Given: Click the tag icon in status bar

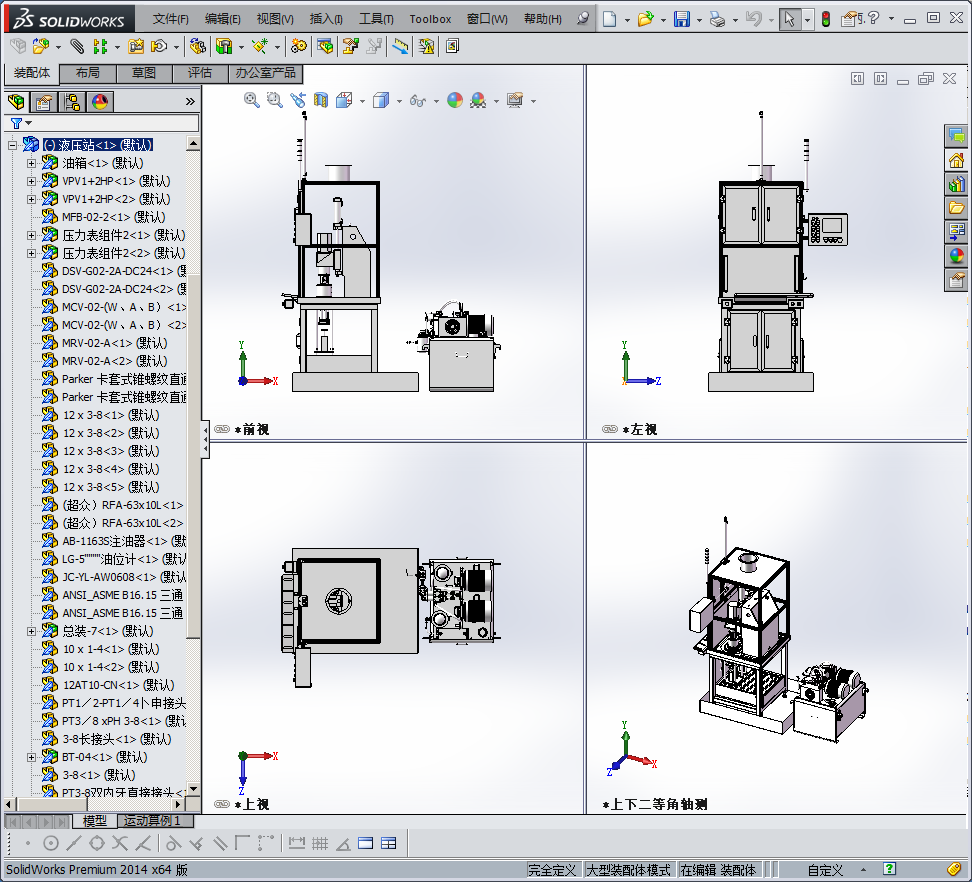Looking at the screenshot, I should [x=955, y=869].
